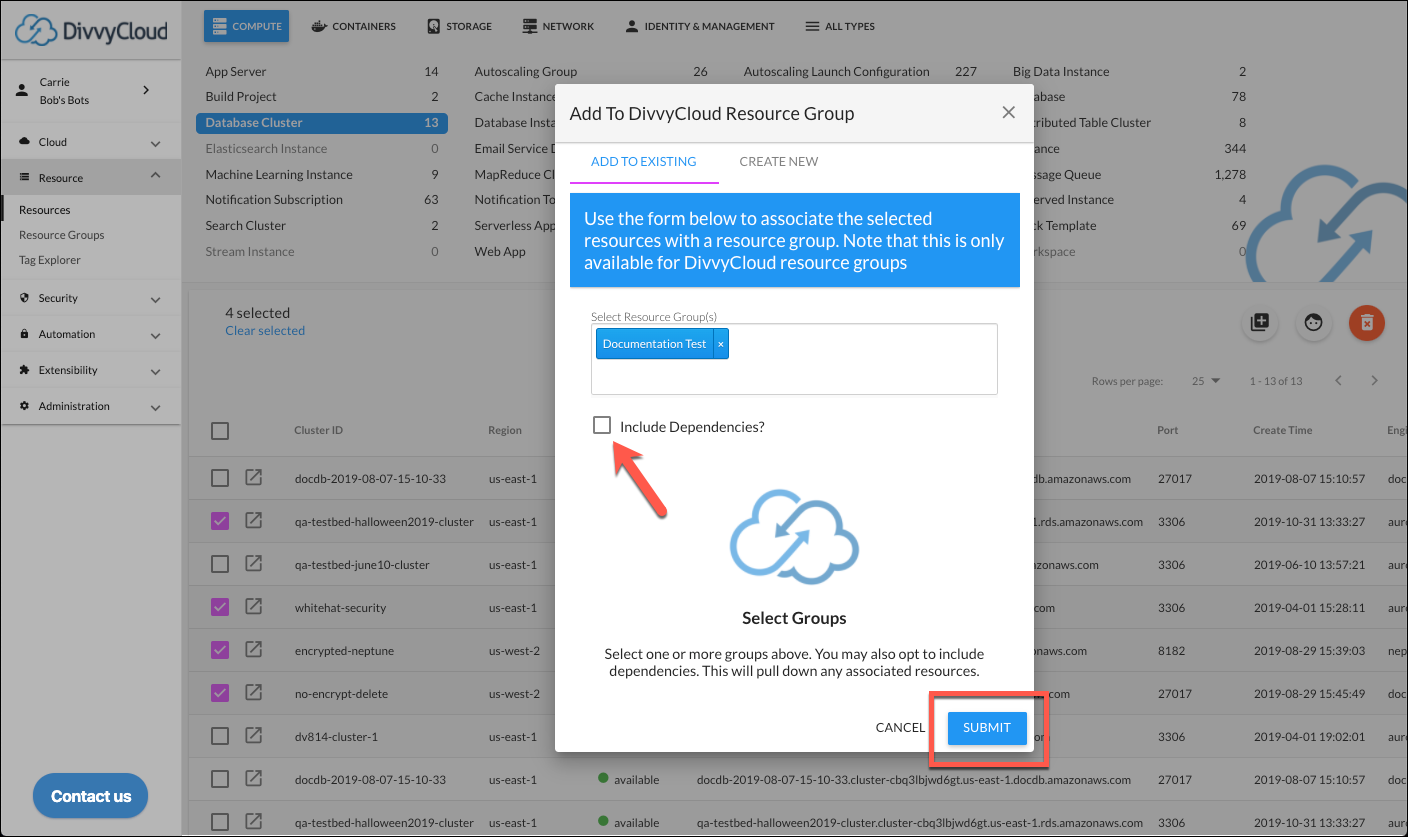Go to previous page of results
This screenshot has height=837, width=1408.
tap(1338, 381)
